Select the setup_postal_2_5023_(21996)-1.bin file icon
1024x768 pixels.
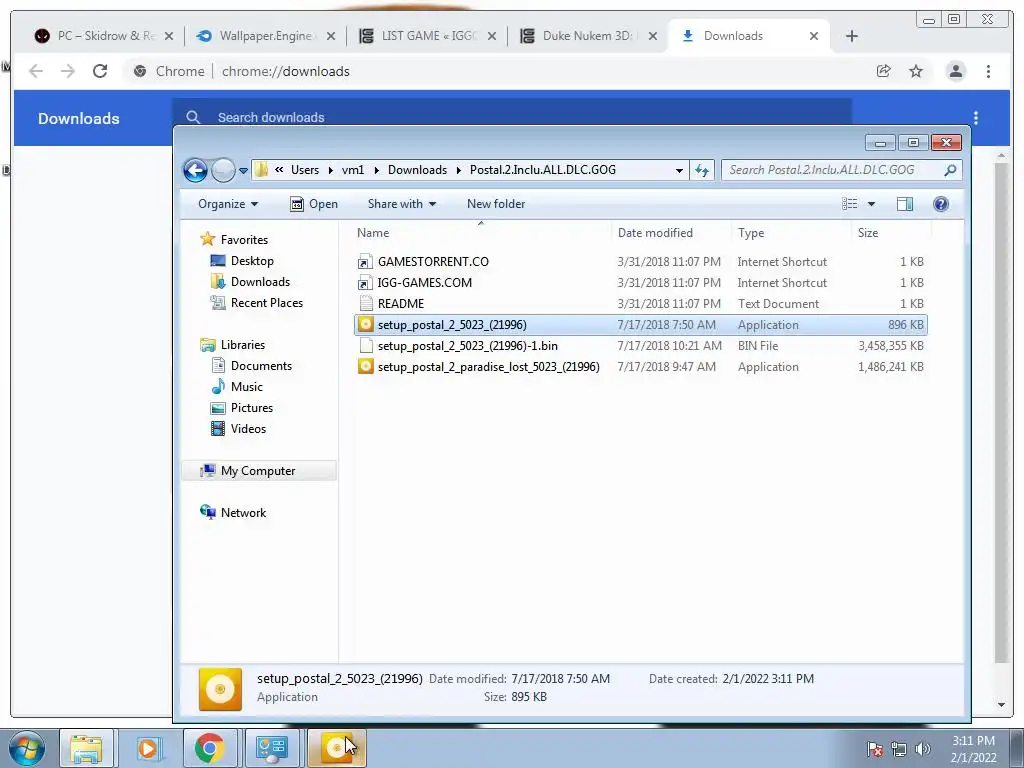(x=366, y=345)
